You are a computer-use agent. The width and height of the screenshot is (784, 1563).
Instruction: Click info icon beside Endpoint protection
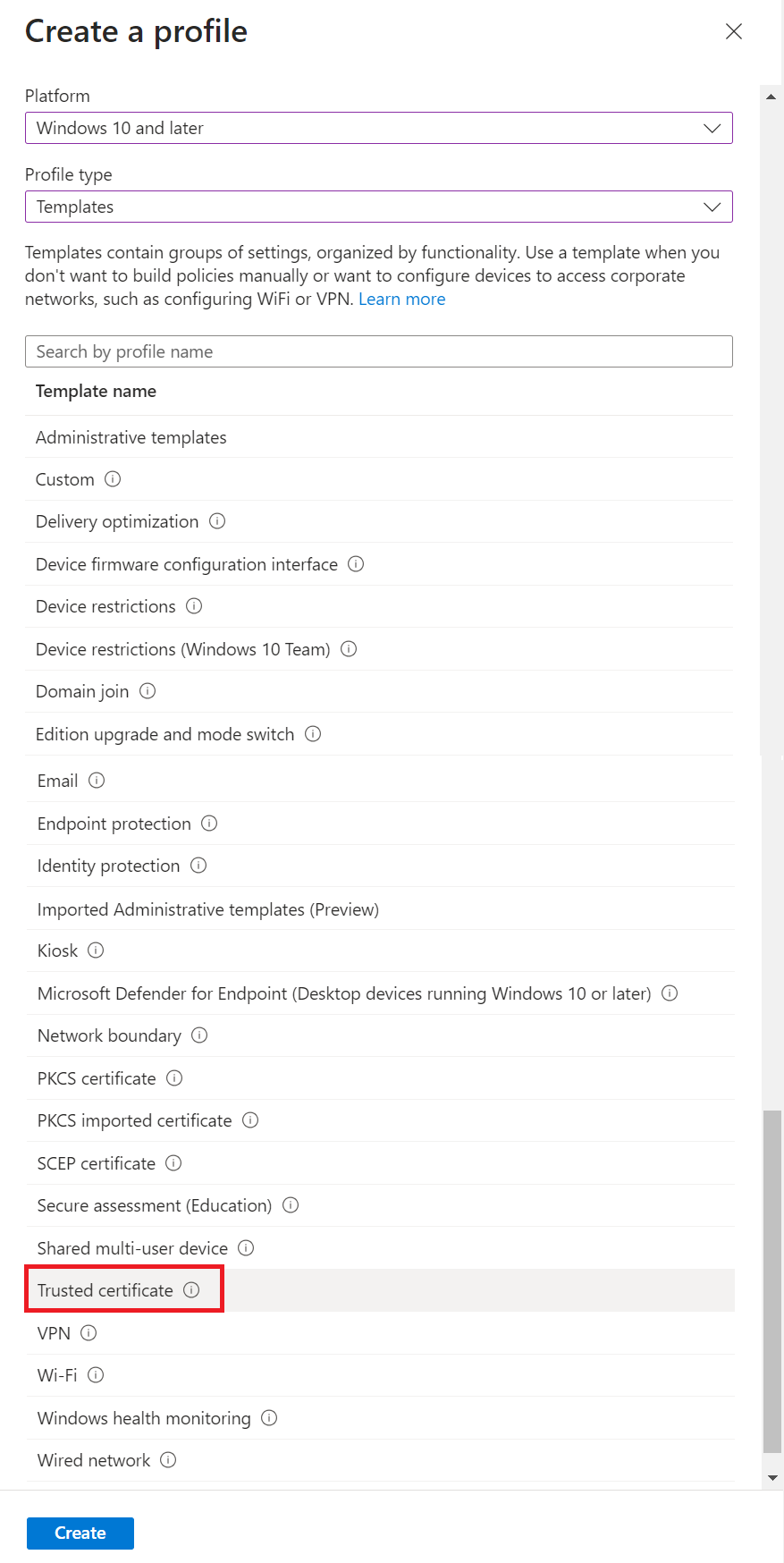tap(209, 824)
